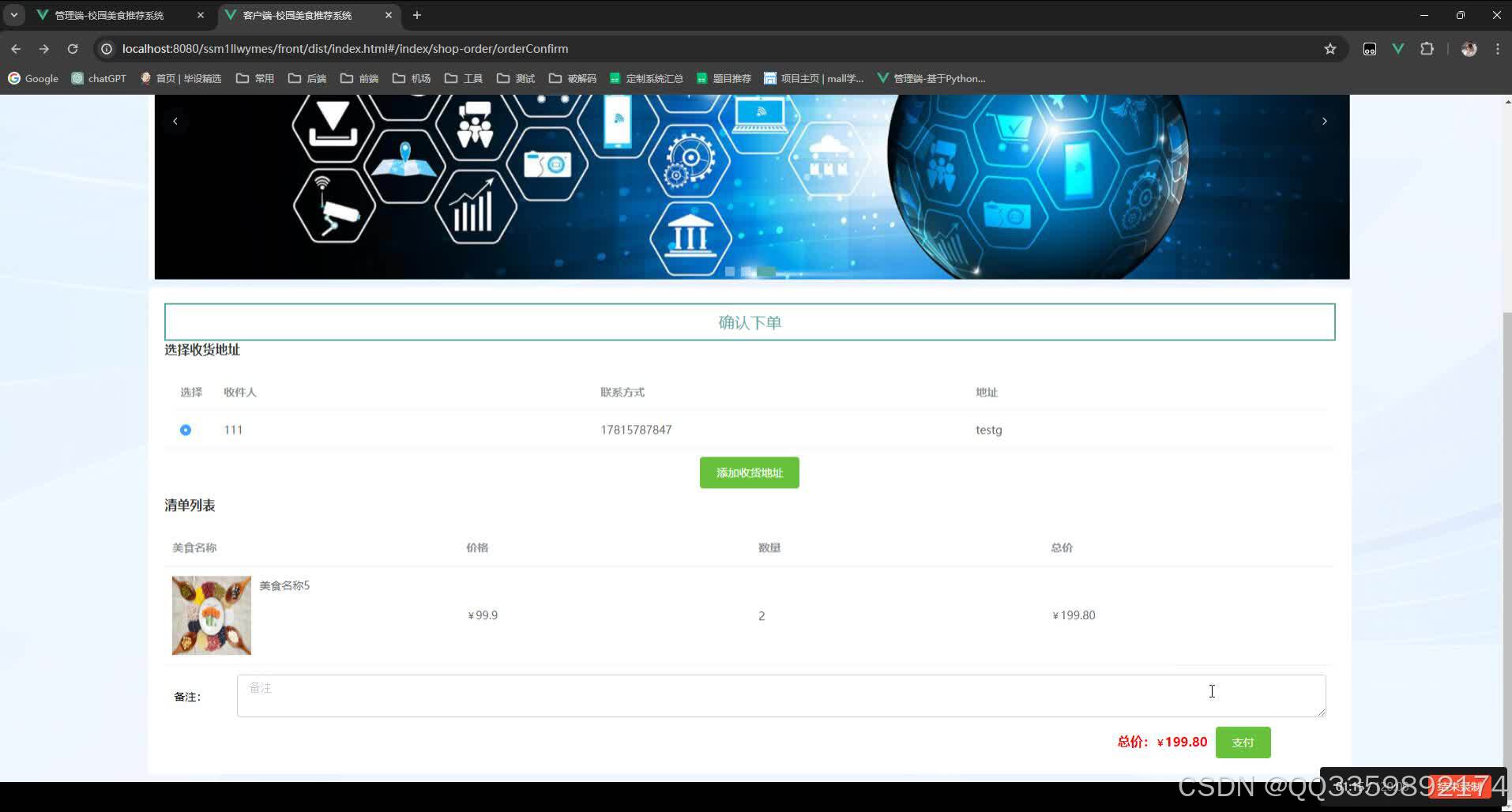Click the phone number 17815787847
This screenshot has width=1512, height=812.
pyautogui.click(x=636, y=430)
